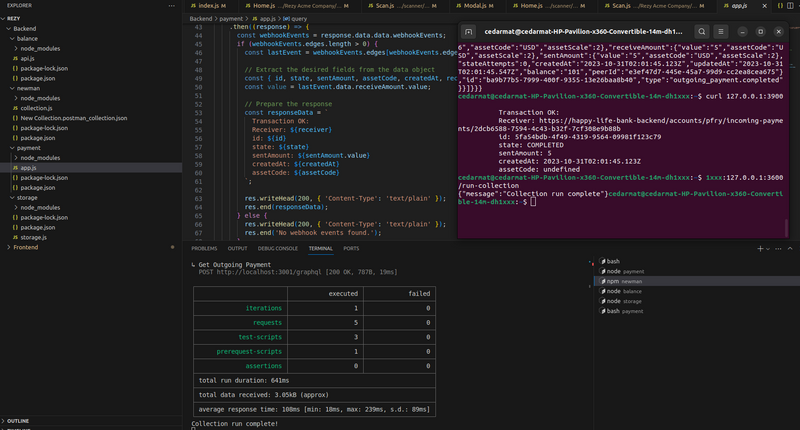Click the plus icon to add new terminal

[x=760, y=249]
